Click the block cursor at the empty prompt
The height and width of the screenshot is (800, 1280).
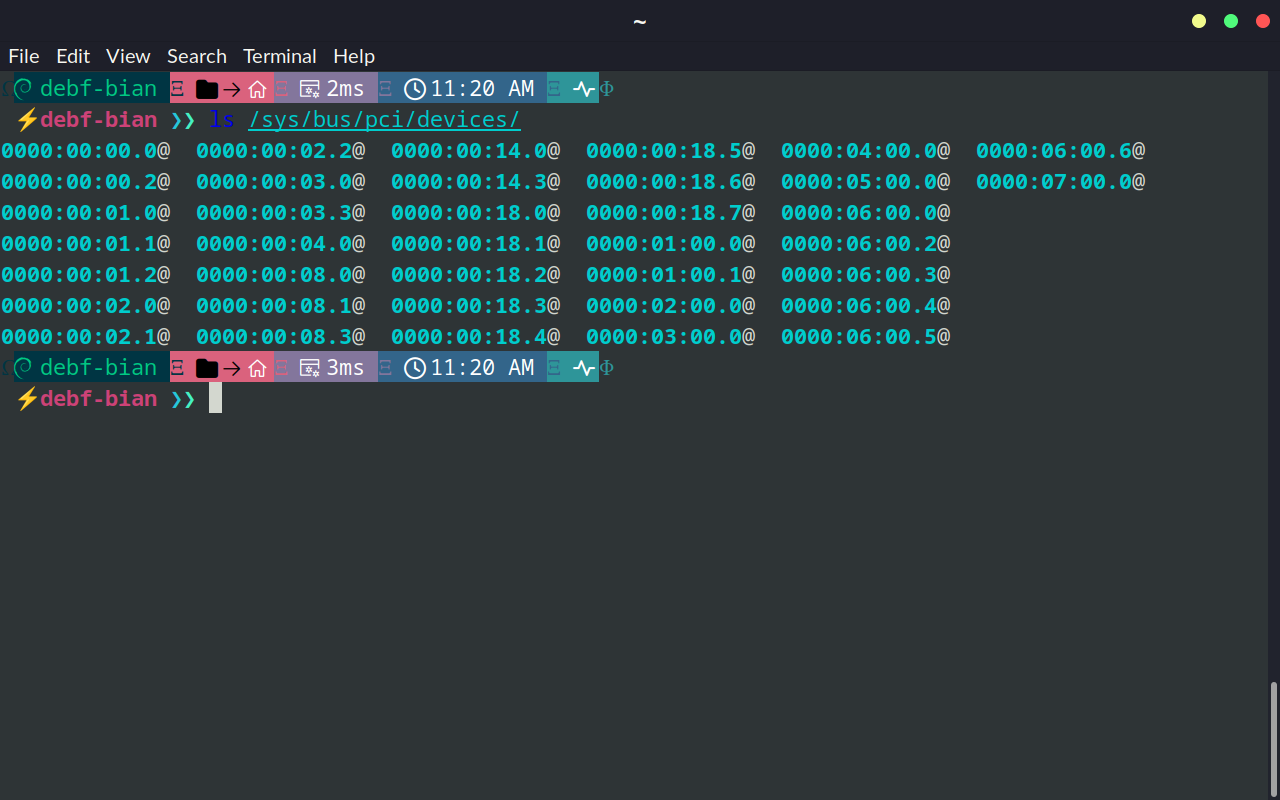coord(215,399)
